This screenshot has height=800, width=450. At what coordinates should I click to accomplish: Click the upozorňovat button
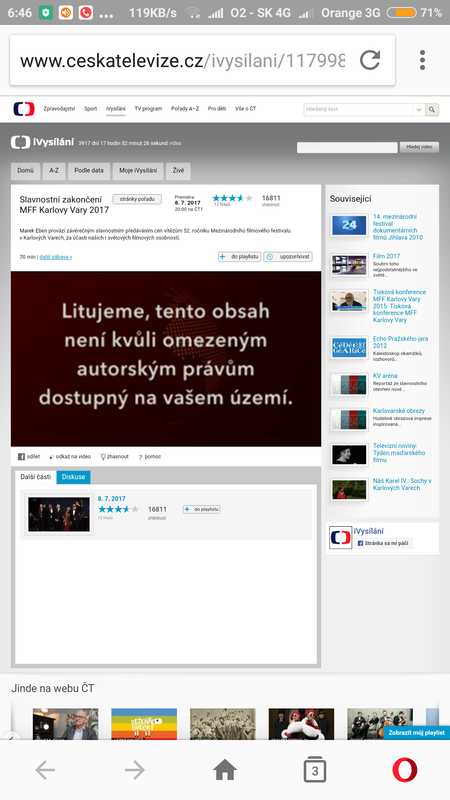click(x=288, y=257)
